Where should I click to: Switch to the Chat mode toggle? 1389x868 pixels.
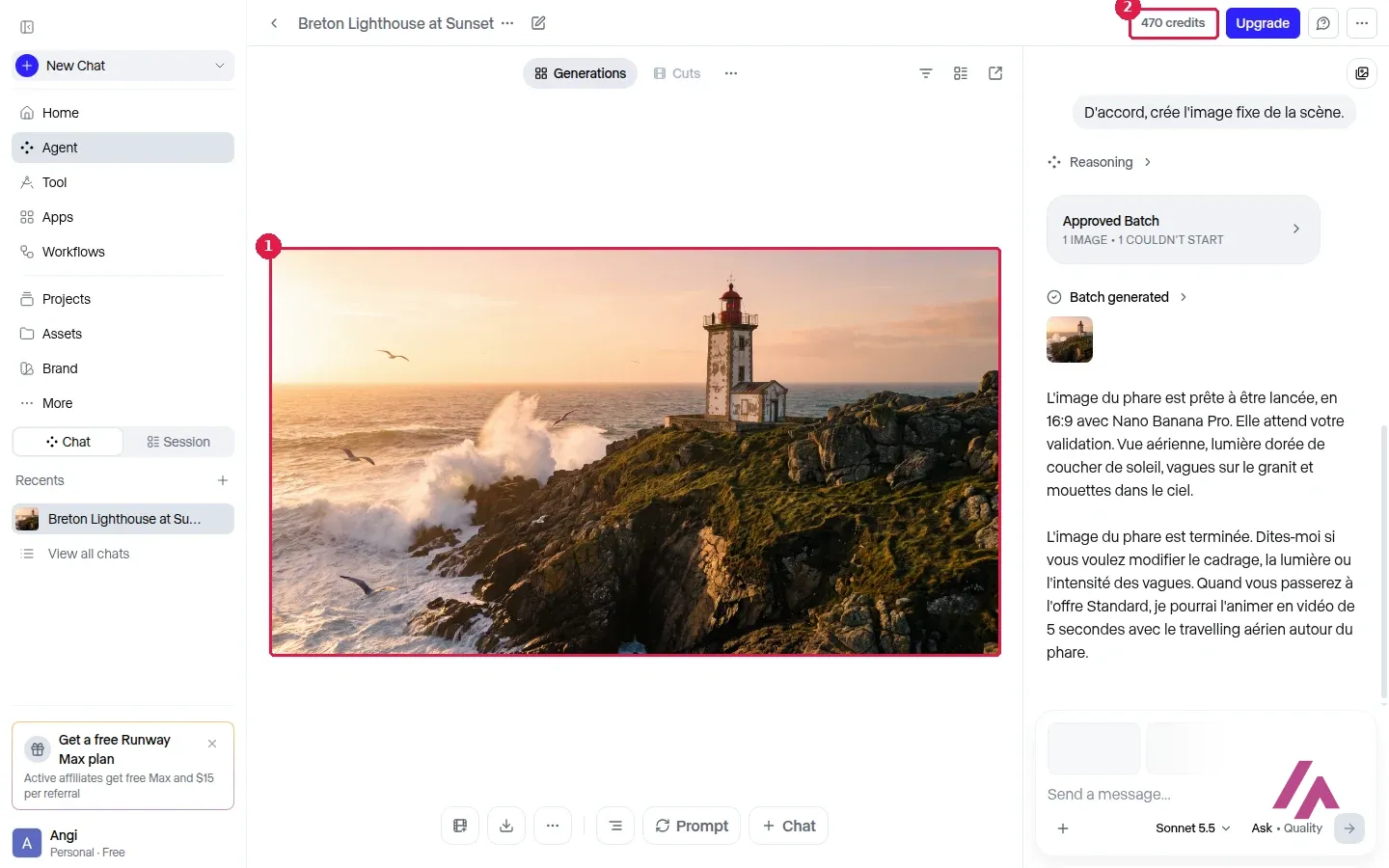68,442
